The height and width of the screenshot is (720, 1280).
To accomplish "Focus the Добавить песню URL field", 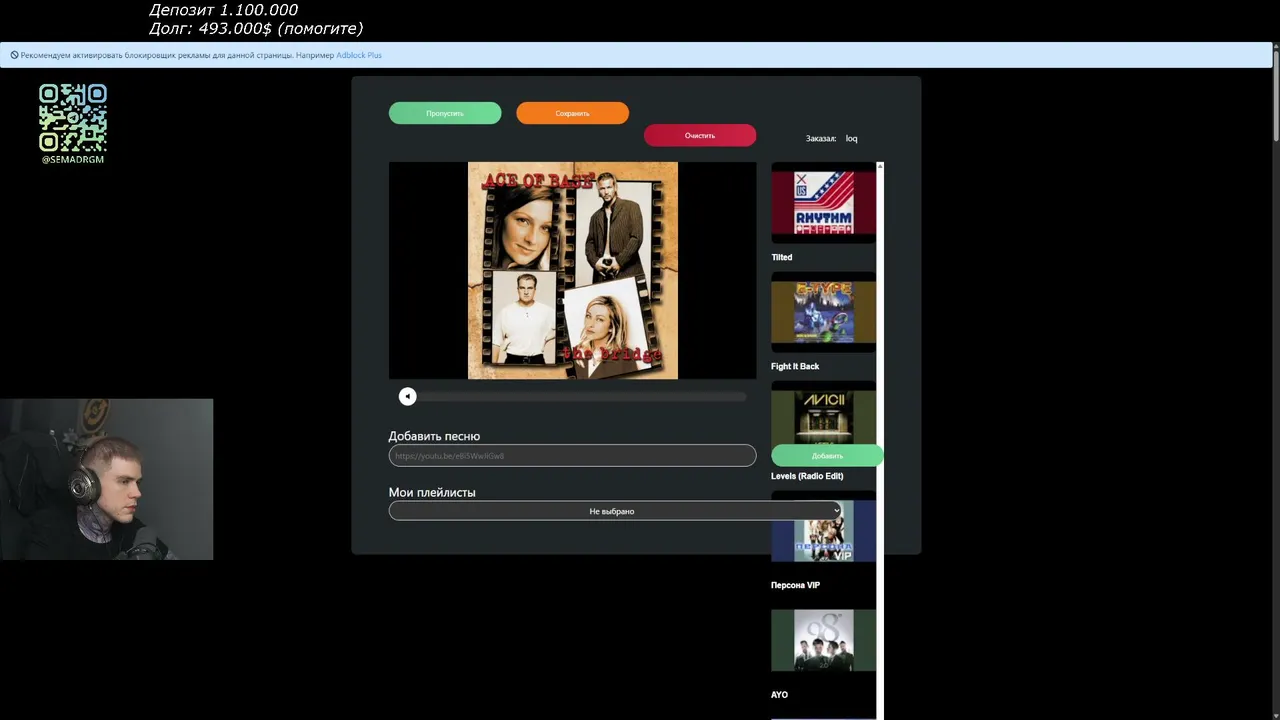I will (572, 456).
